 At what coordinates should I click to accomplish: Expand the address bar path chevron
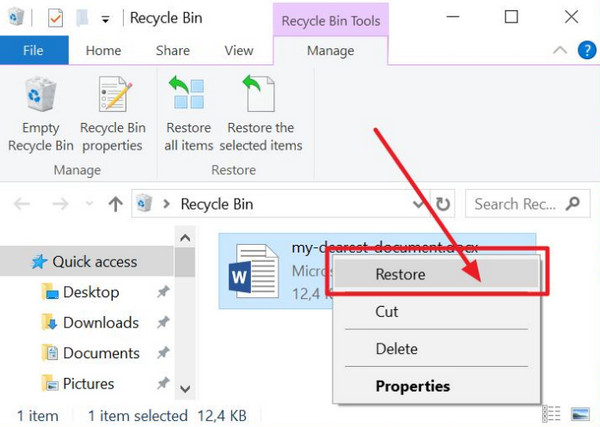point(166,204)
